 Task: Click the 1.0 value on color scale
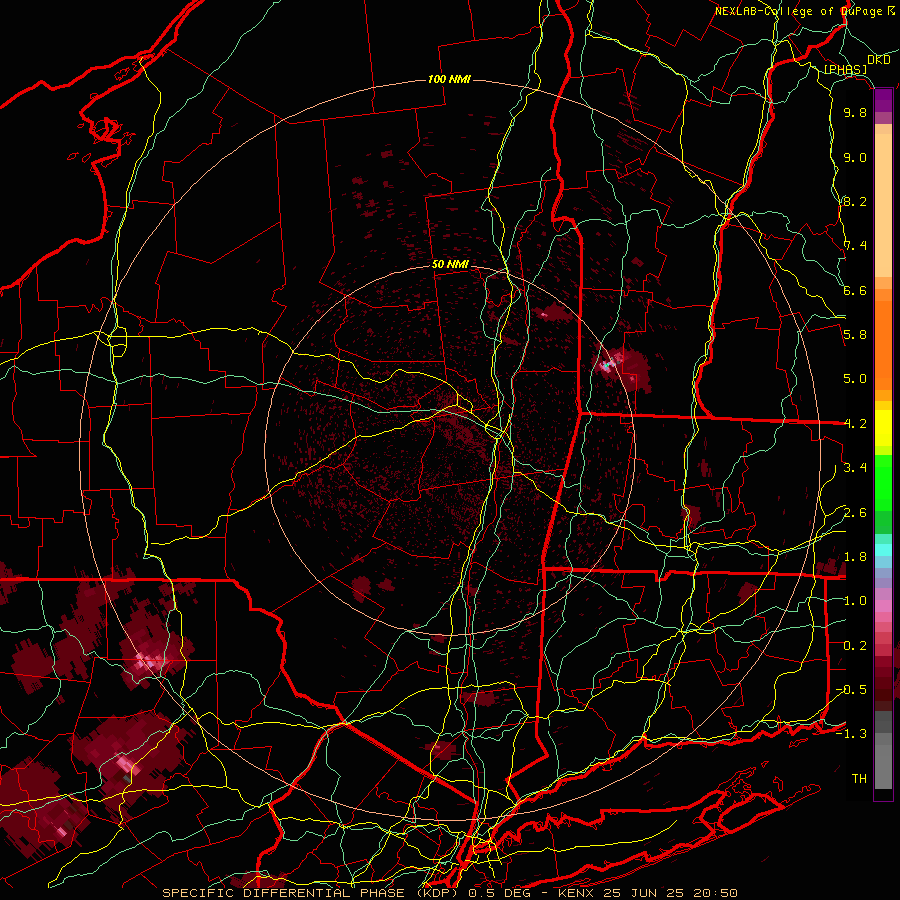click(855, 601)
